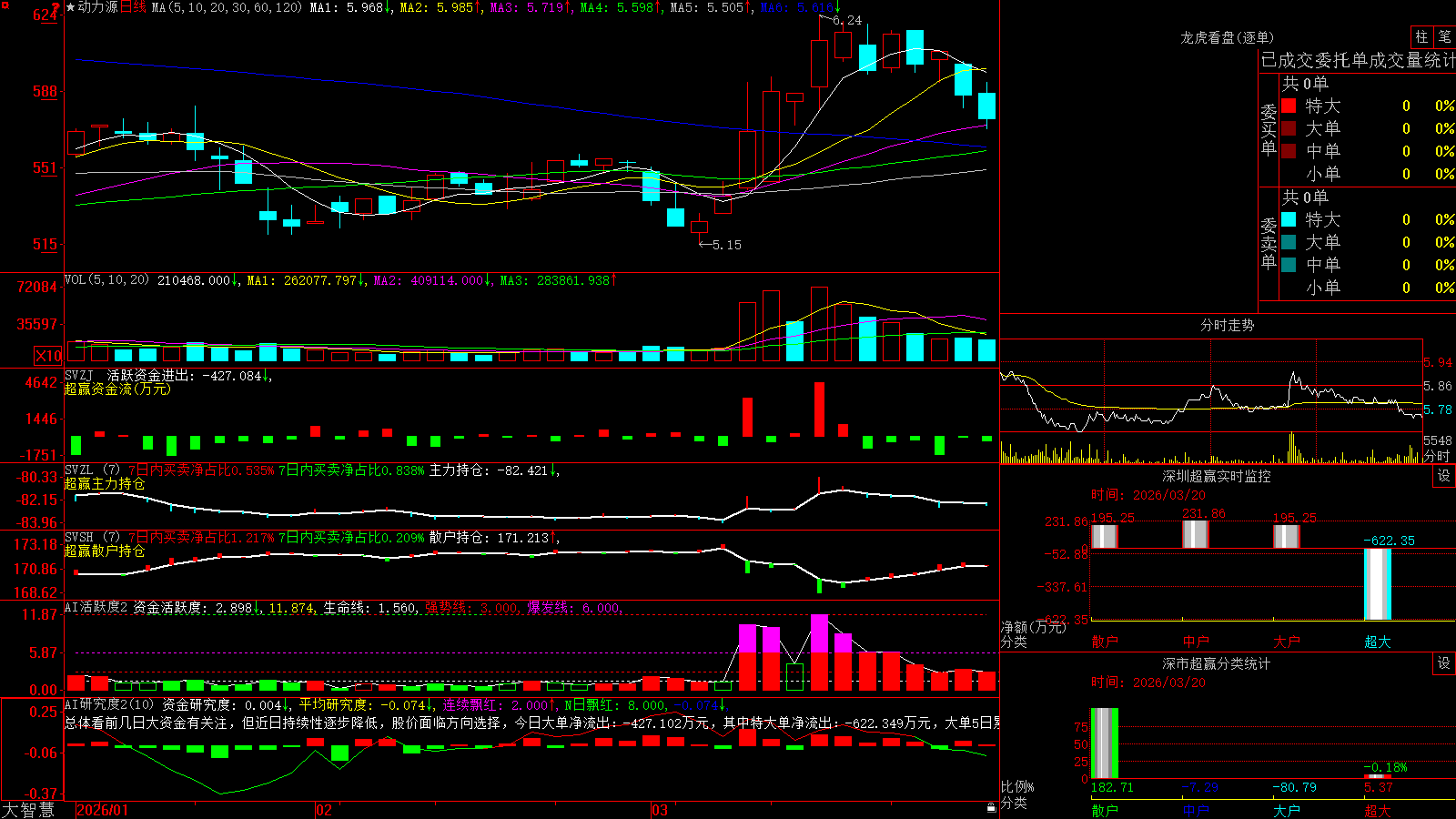Open 设 settings for 深圳超赢实时监控

point(1444,476)
